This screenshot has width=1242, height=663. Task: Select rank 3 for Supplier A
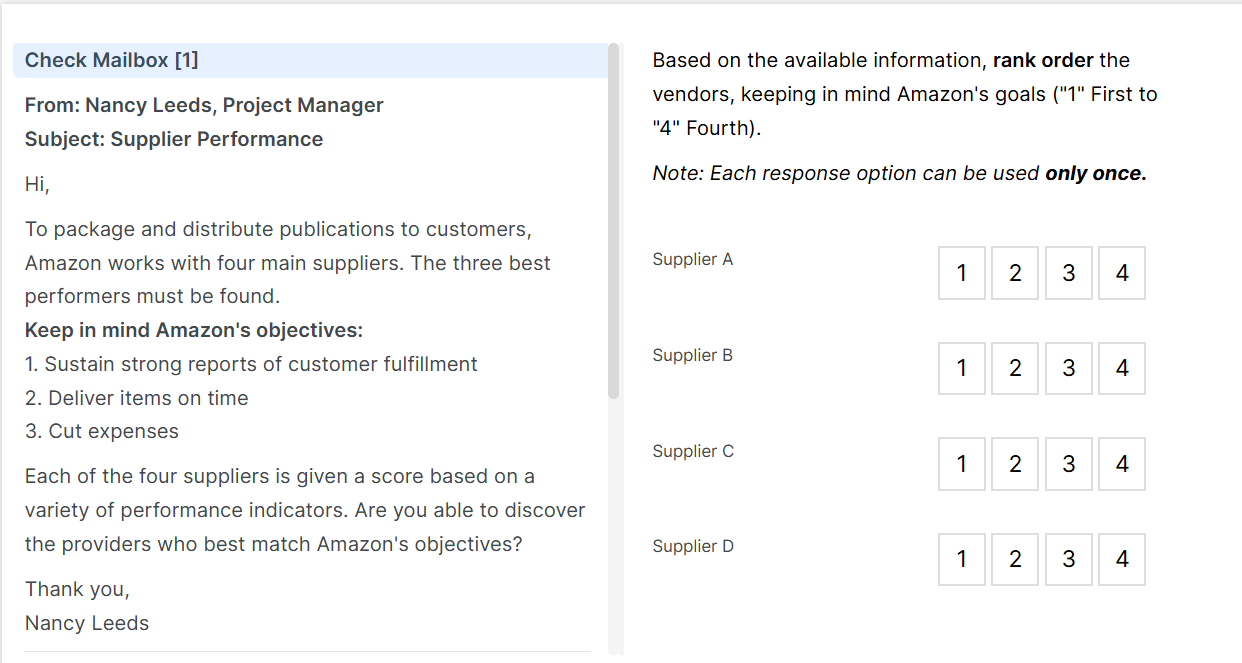pos(1069,273)
